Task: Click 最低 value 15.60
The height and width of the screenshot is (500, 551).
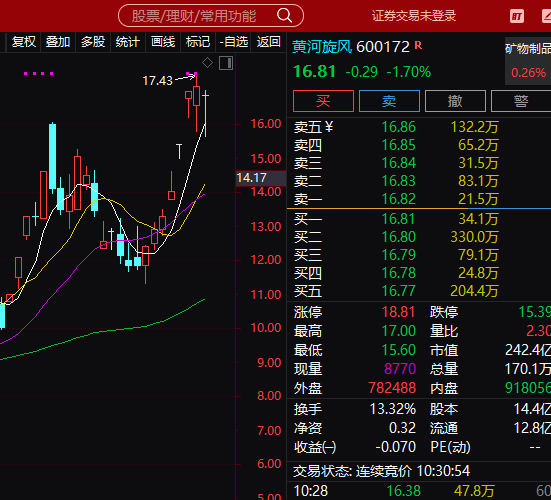Action: [x=398, y=350]
